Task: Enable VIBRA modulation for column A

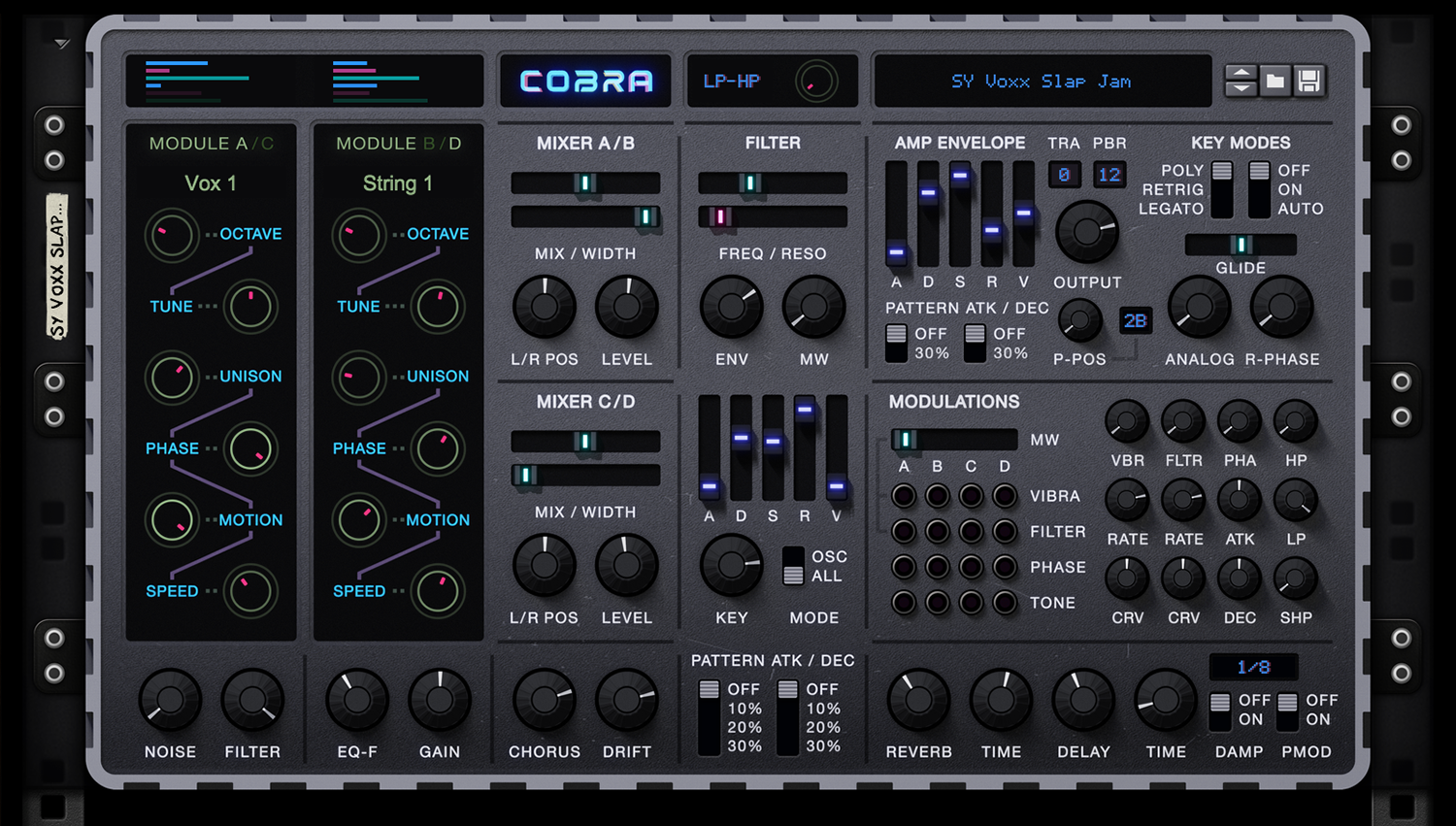Action: [903, 495]
